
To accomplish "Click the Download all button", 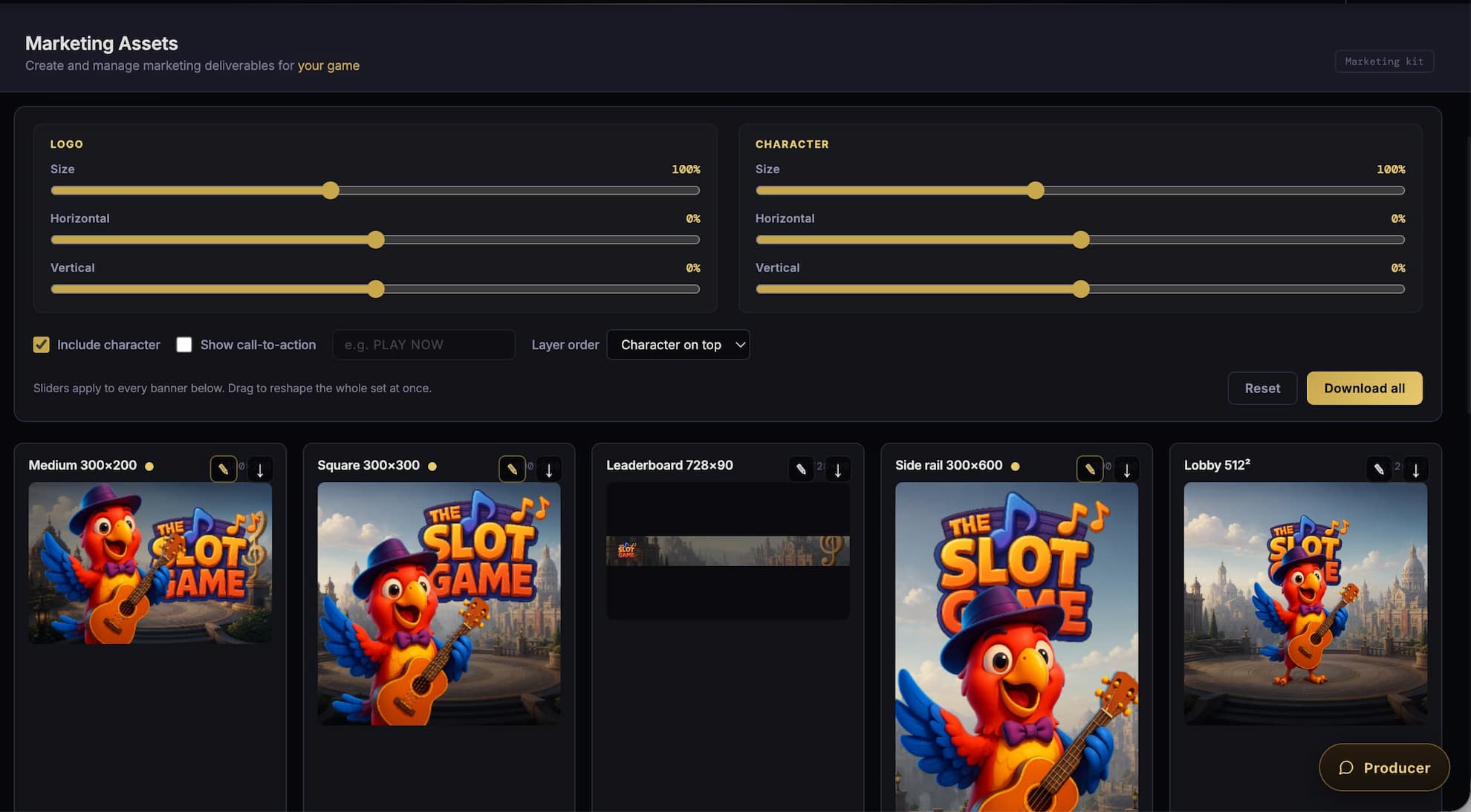I will pos(1365,388).
